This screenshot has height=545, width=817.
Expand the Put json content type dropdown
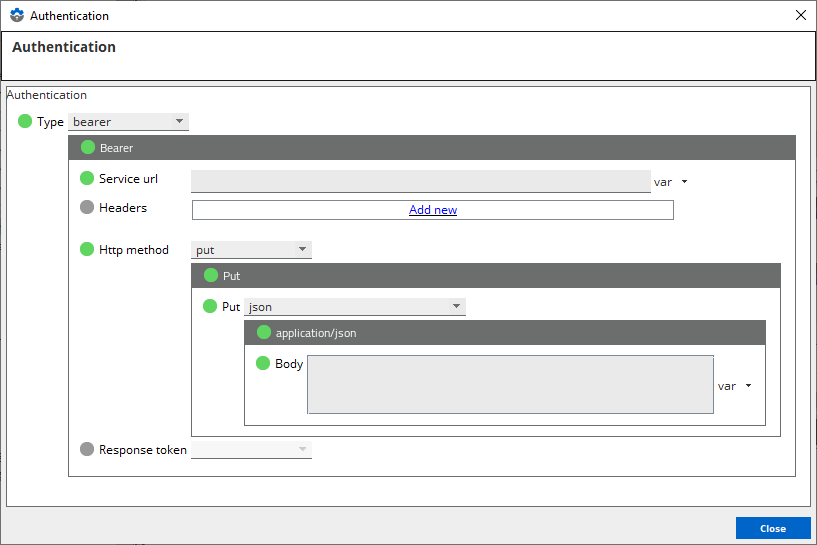click(355, 307)
